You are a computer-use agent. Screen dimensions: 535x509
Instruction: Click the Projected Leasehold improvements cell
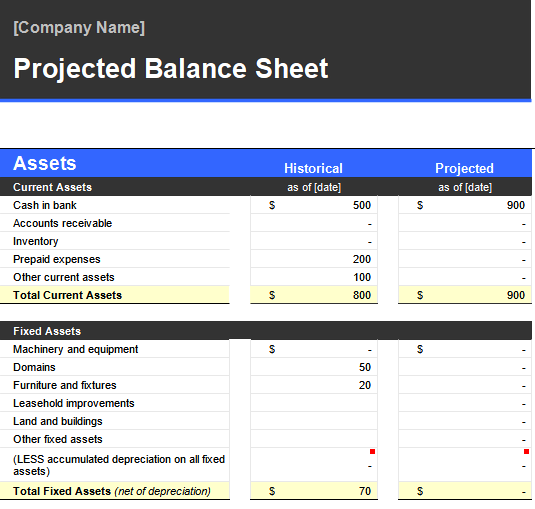tap(465, 403)
